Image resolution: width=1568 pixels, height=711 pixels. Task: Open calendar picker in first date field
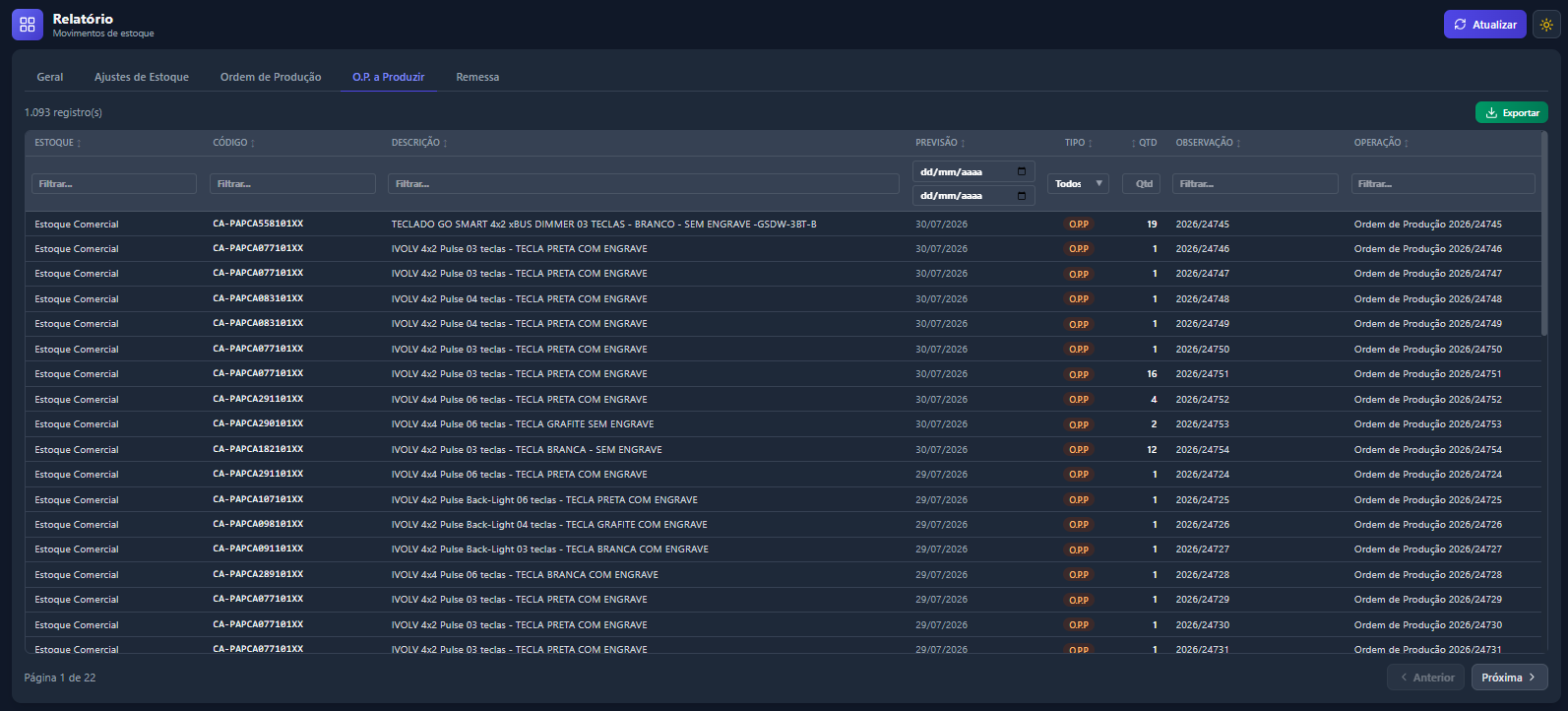(1022, 171)
